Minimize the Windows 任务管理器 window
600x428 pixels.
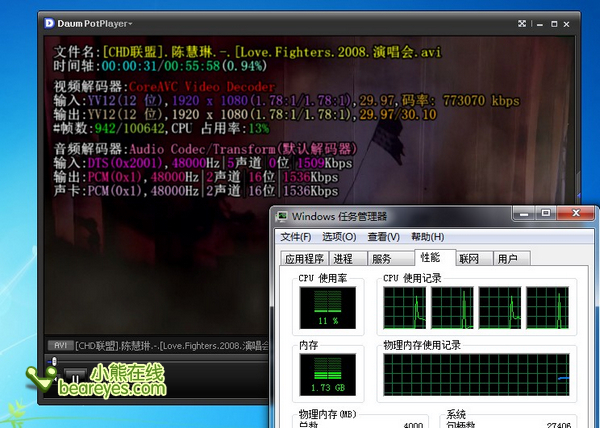524,213
